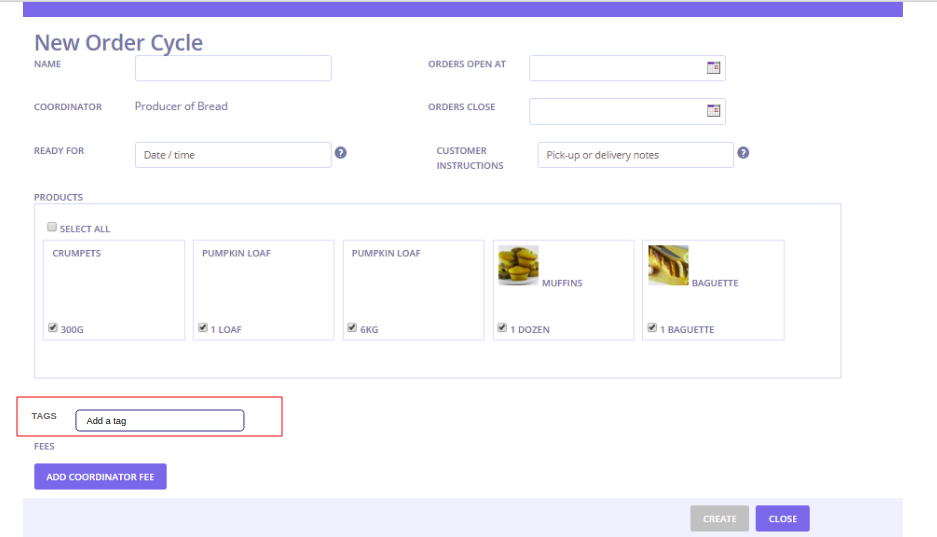The image size is (937, 537).
Task: Click the New Order Cycle heading
Action: 118,42
